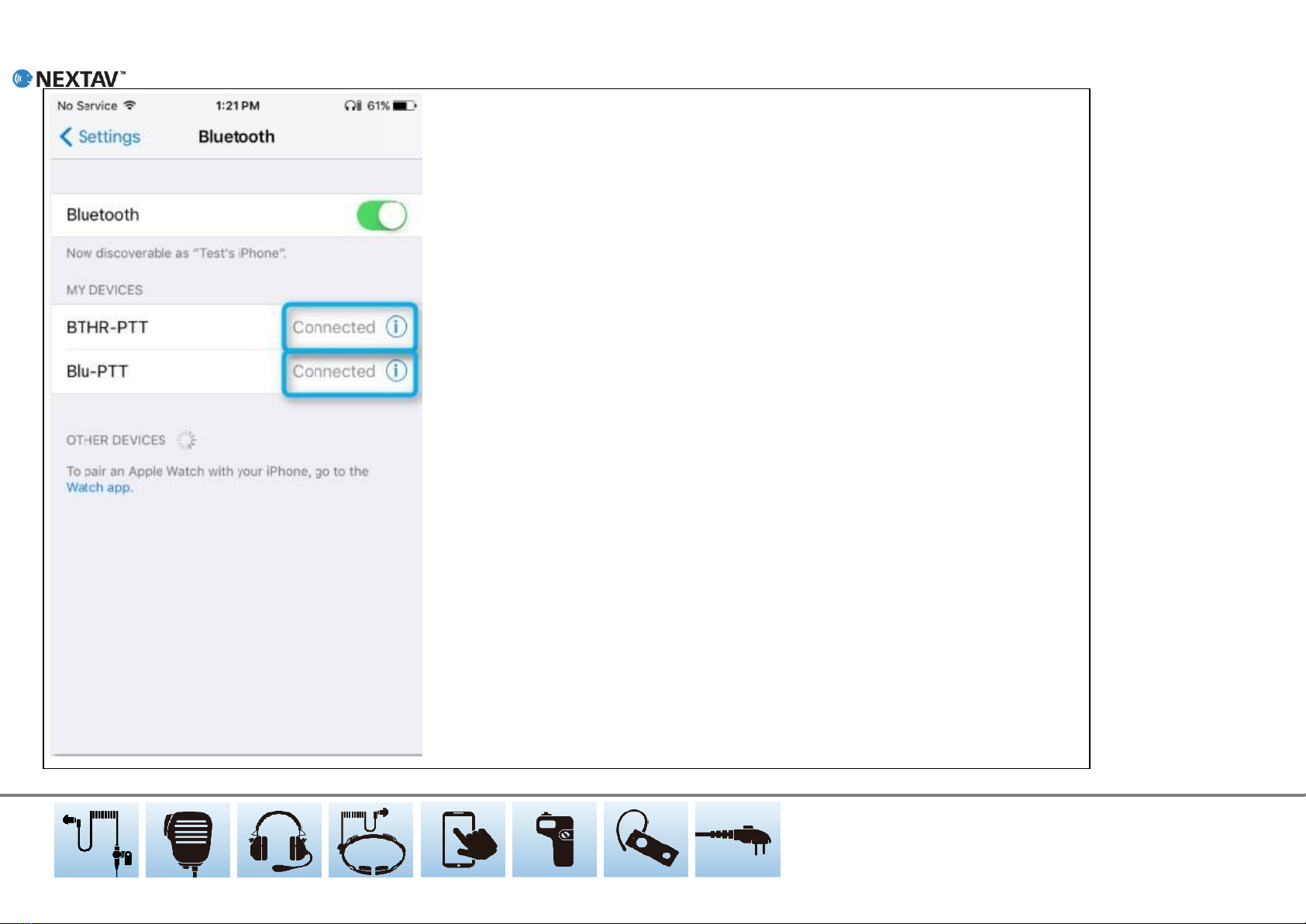Click the Bluetooth page title
The height and width of the screenshot is (924, 1306).
[236, 137]
